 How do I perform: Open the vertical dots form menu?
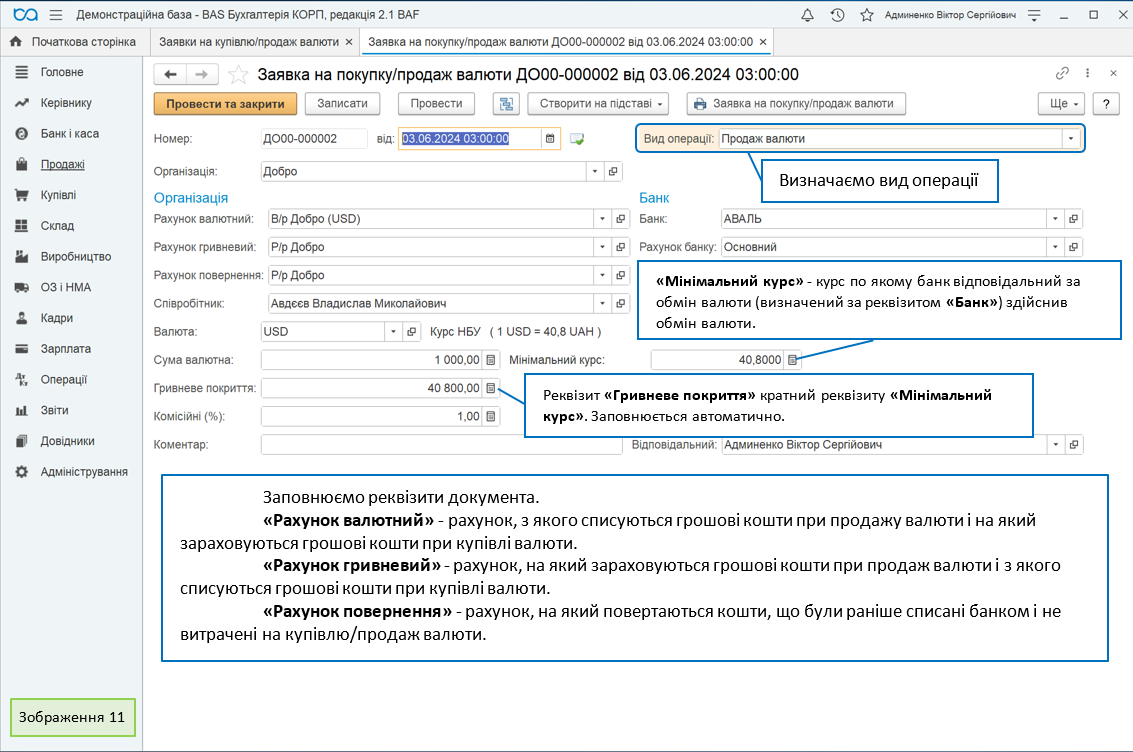point(1087,73)
